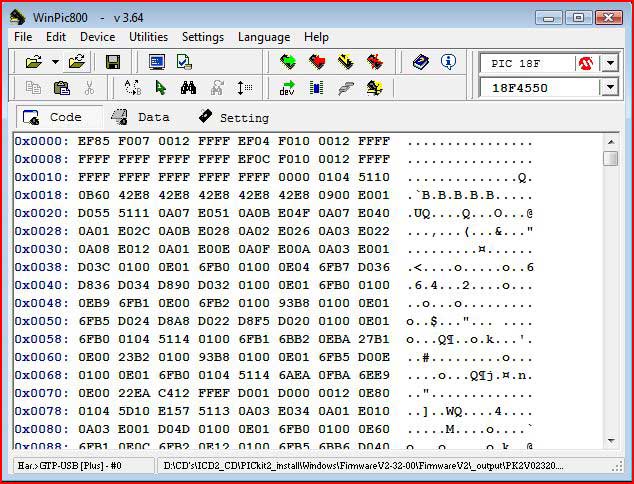Click the GTP-USB programmer status field
This screenshot has height=484, width=634.
80,465
